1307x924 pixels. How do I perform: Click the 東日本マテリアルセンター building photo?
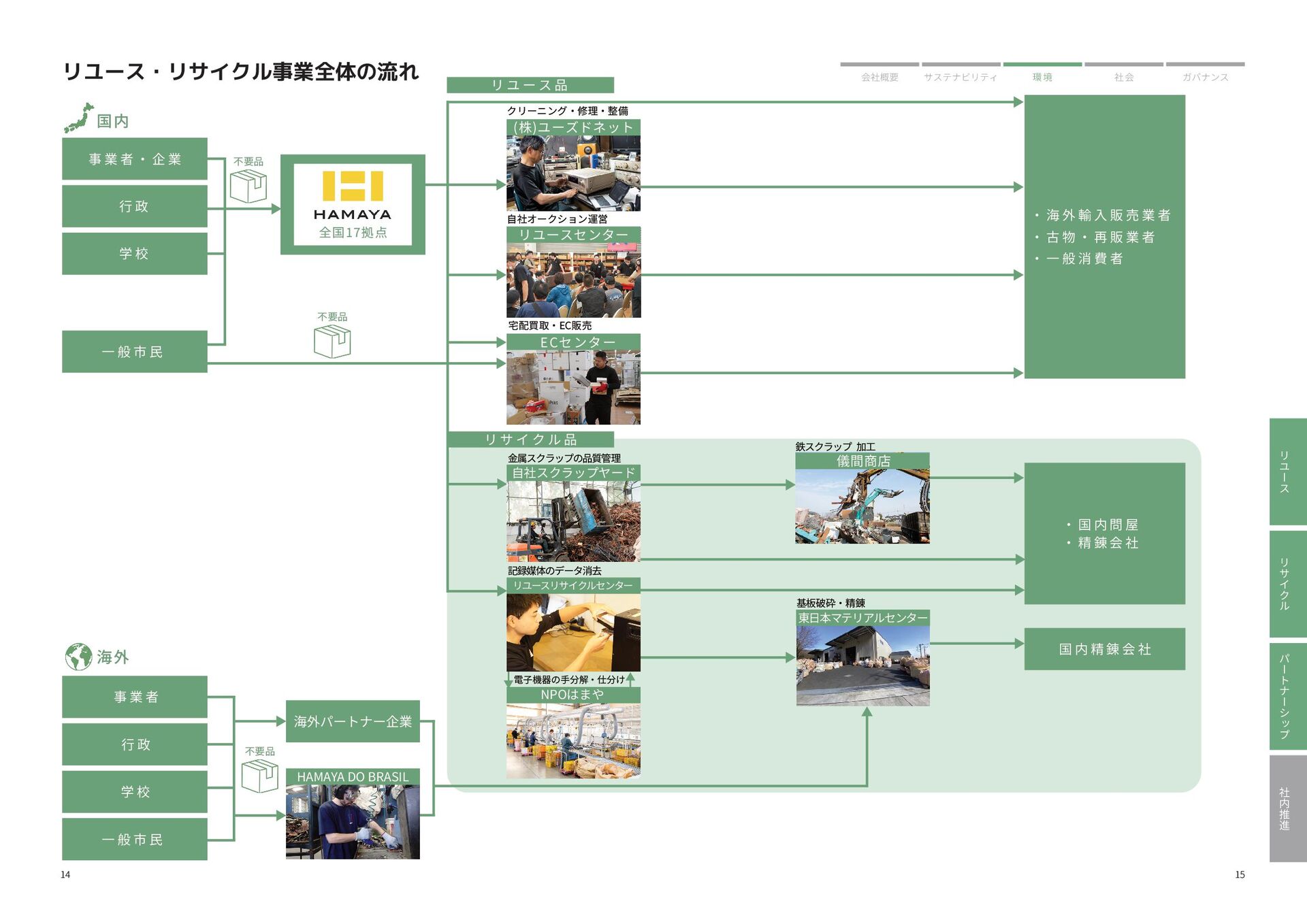coord(862,665)
